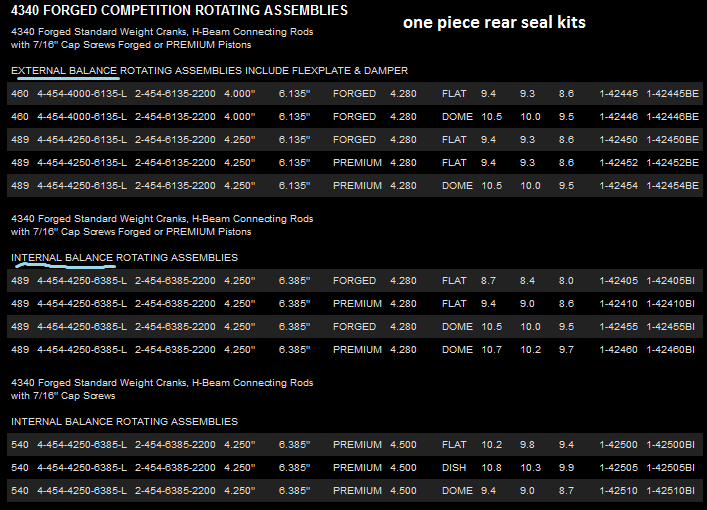Screen dimensions: 707x510
Task: Open part number 1-42445
Action: [618, 94]
